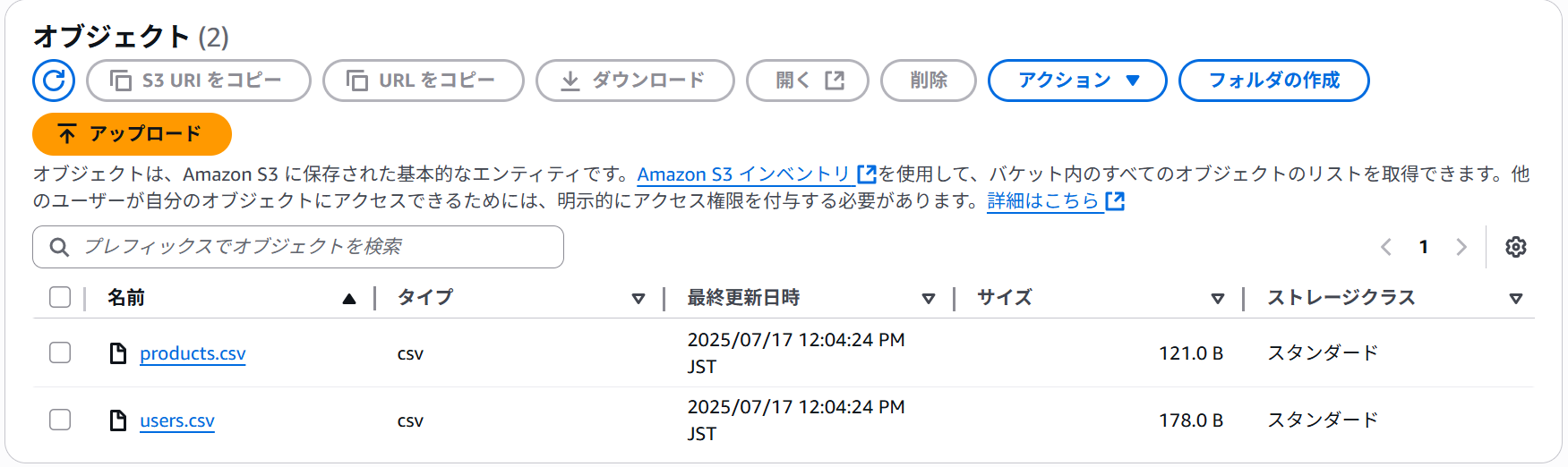Sort by 最終更新日時 column arrow

(929, 299)
